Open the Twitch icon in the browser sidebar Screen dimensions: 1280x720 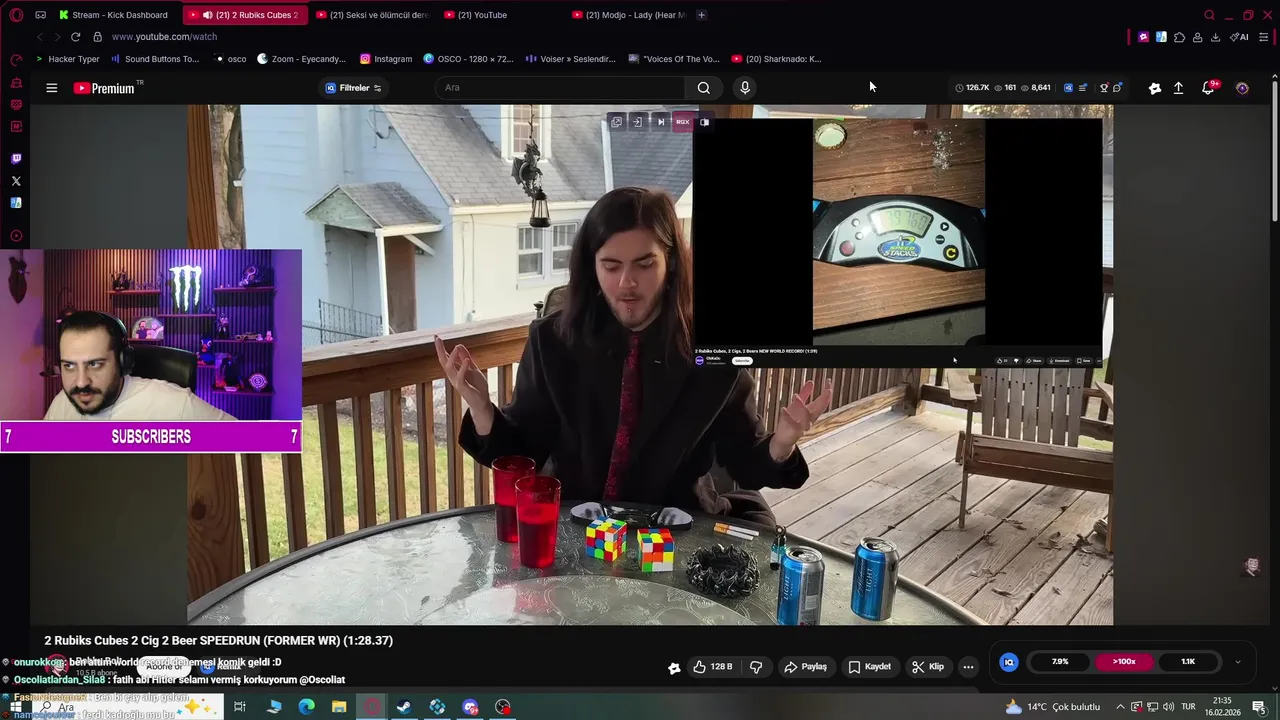(16, 159)
